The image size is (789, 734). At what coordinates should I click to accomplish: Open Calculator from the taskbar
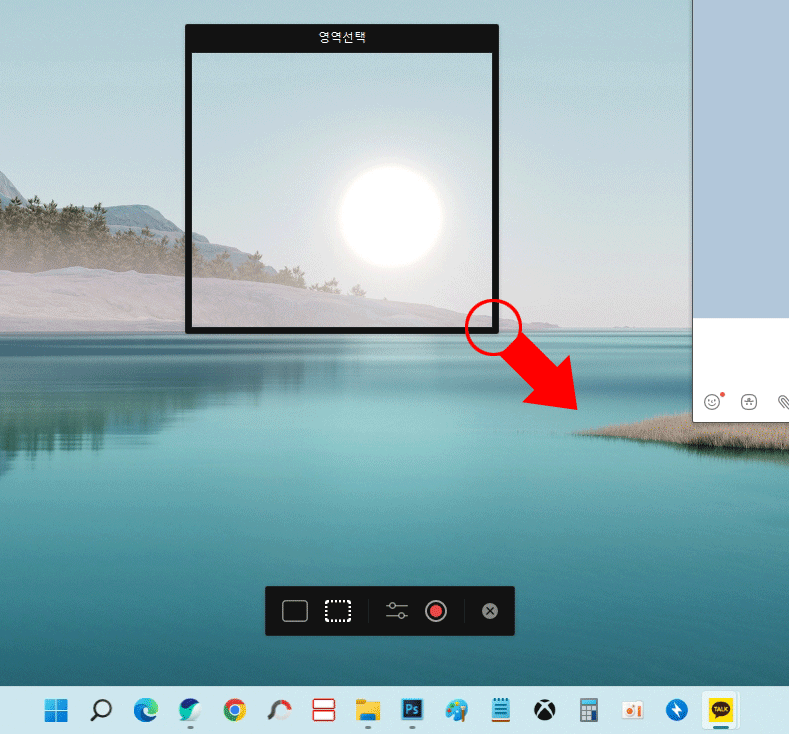(x=589, y=710)
